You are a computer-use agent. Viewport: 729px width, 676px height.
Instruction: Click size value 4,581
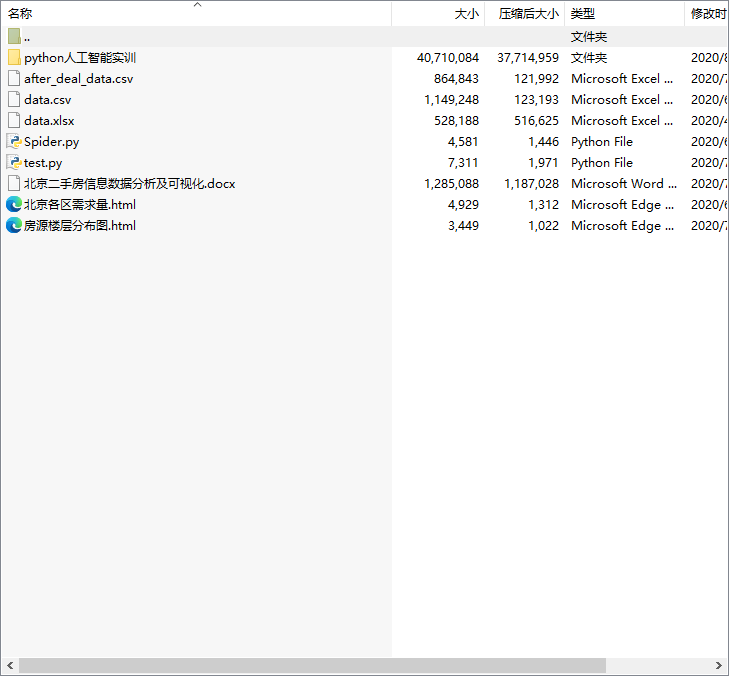(463, 141)
